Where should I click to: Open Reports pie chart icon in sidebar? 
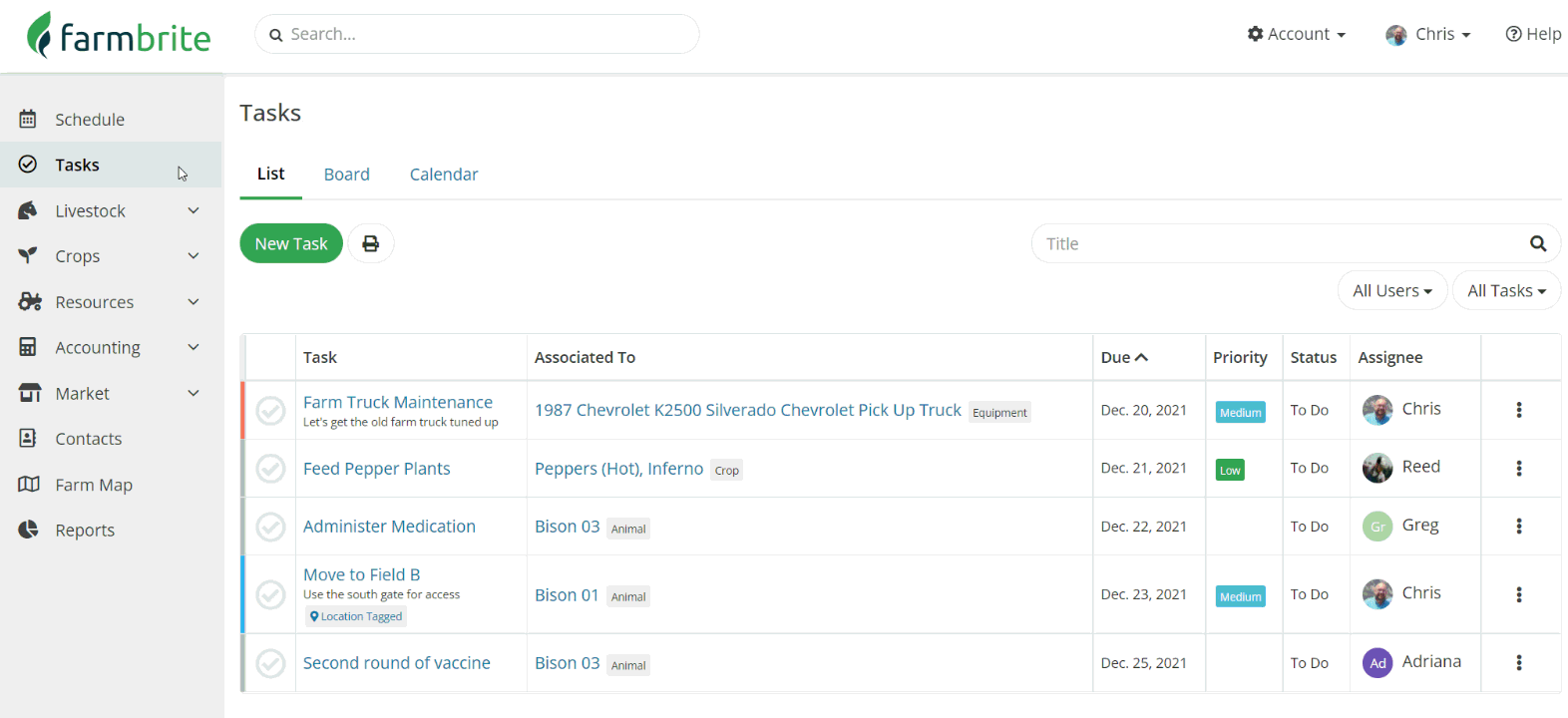click(28, 530)
